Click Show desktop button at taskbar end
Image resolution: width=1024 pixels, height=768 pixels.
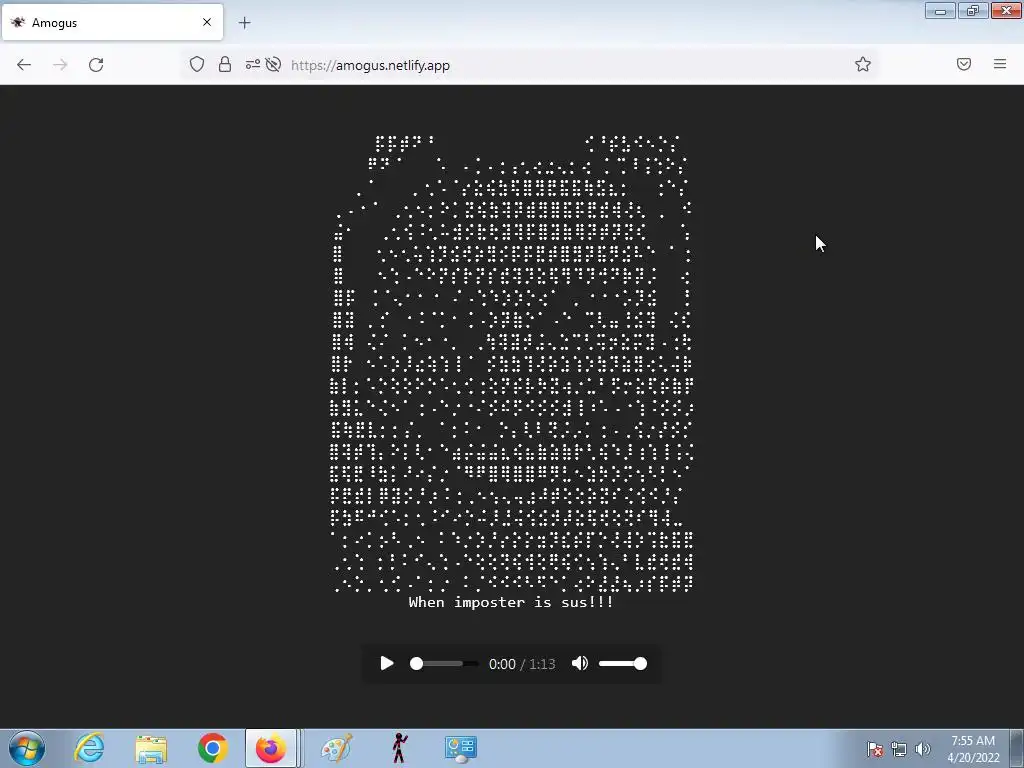point(1017,748)
